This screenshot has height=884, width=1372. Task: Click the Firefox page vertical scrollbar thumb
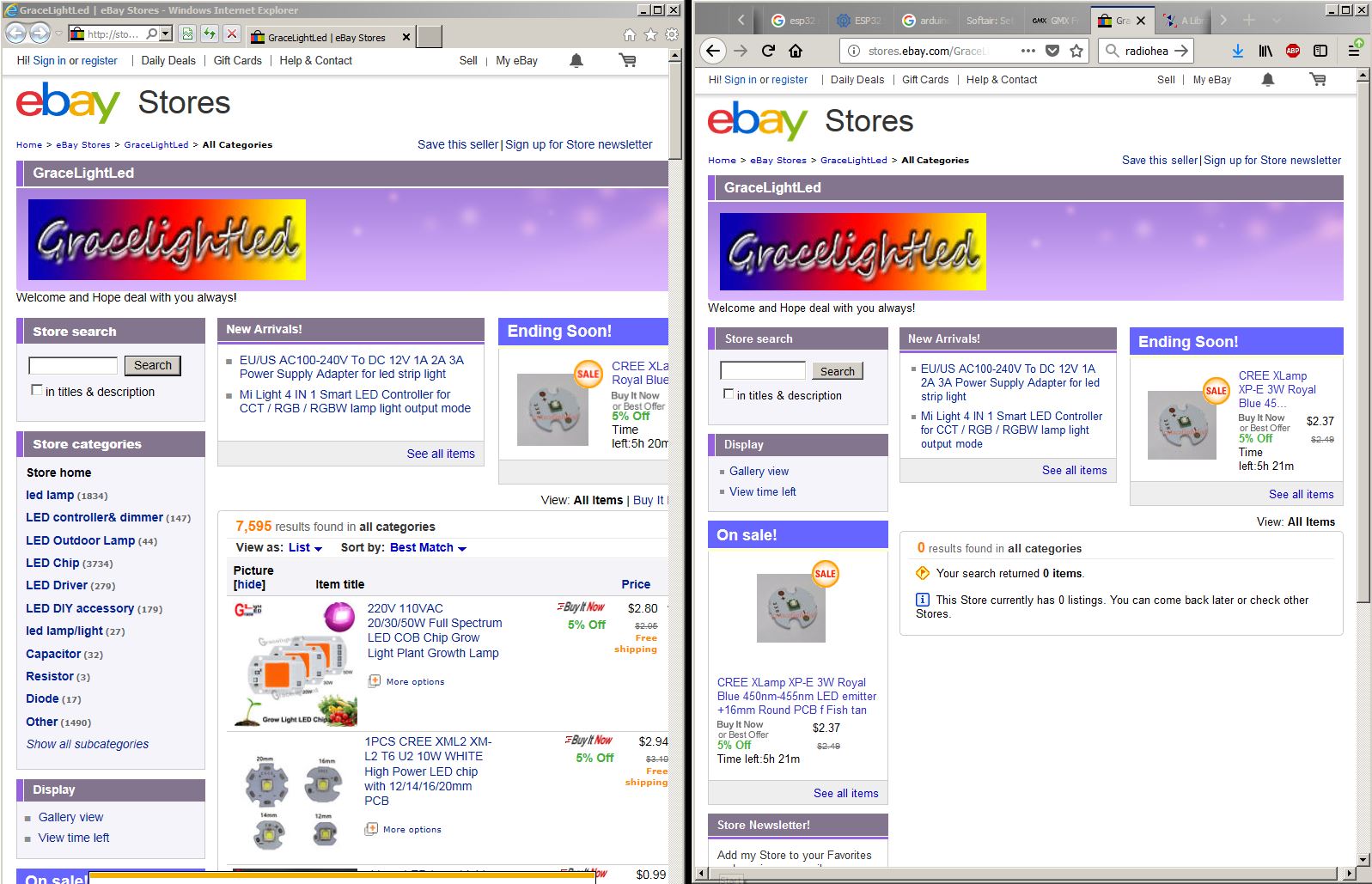tap(1363, 344)
